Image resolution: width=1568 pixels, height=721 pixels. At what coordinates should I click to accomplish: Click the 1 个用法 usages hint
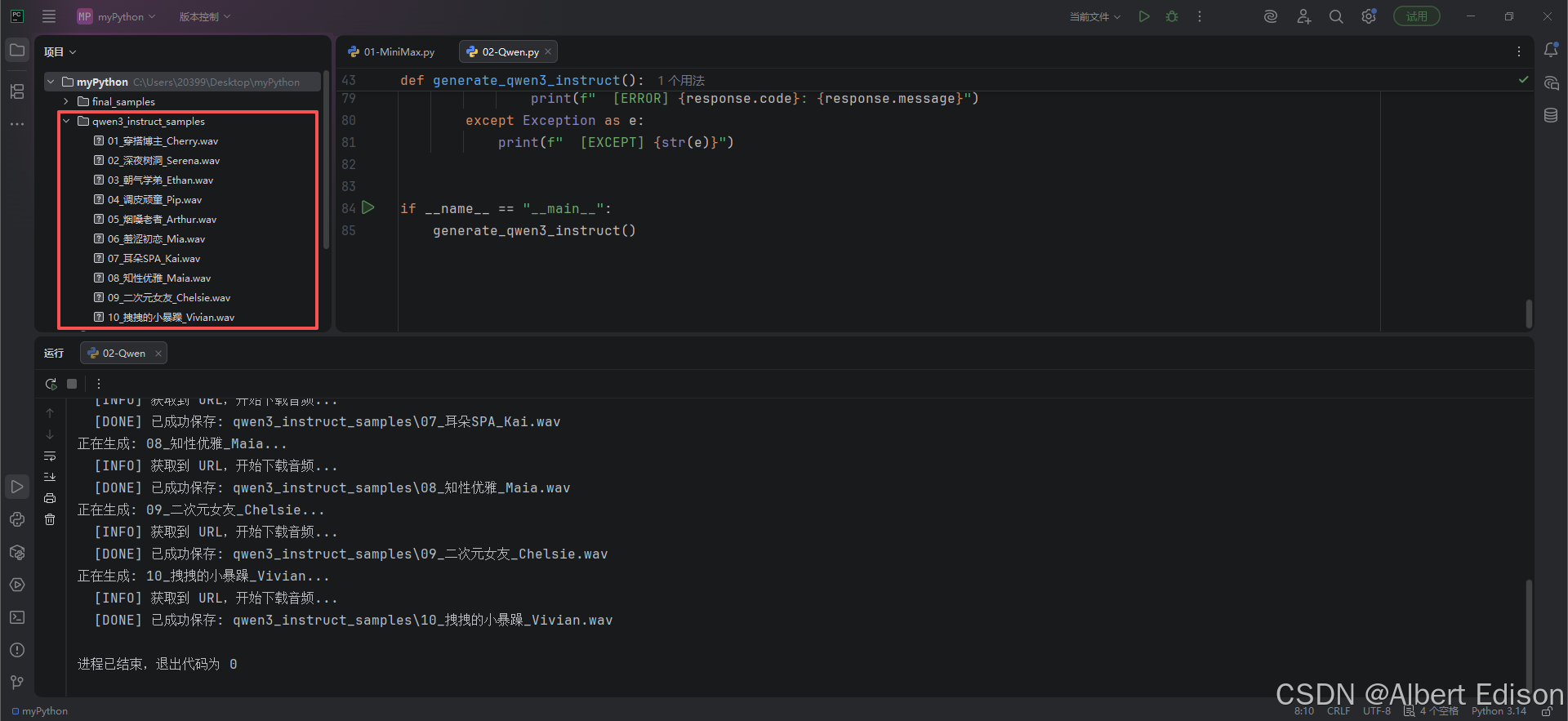pos(681,80)
